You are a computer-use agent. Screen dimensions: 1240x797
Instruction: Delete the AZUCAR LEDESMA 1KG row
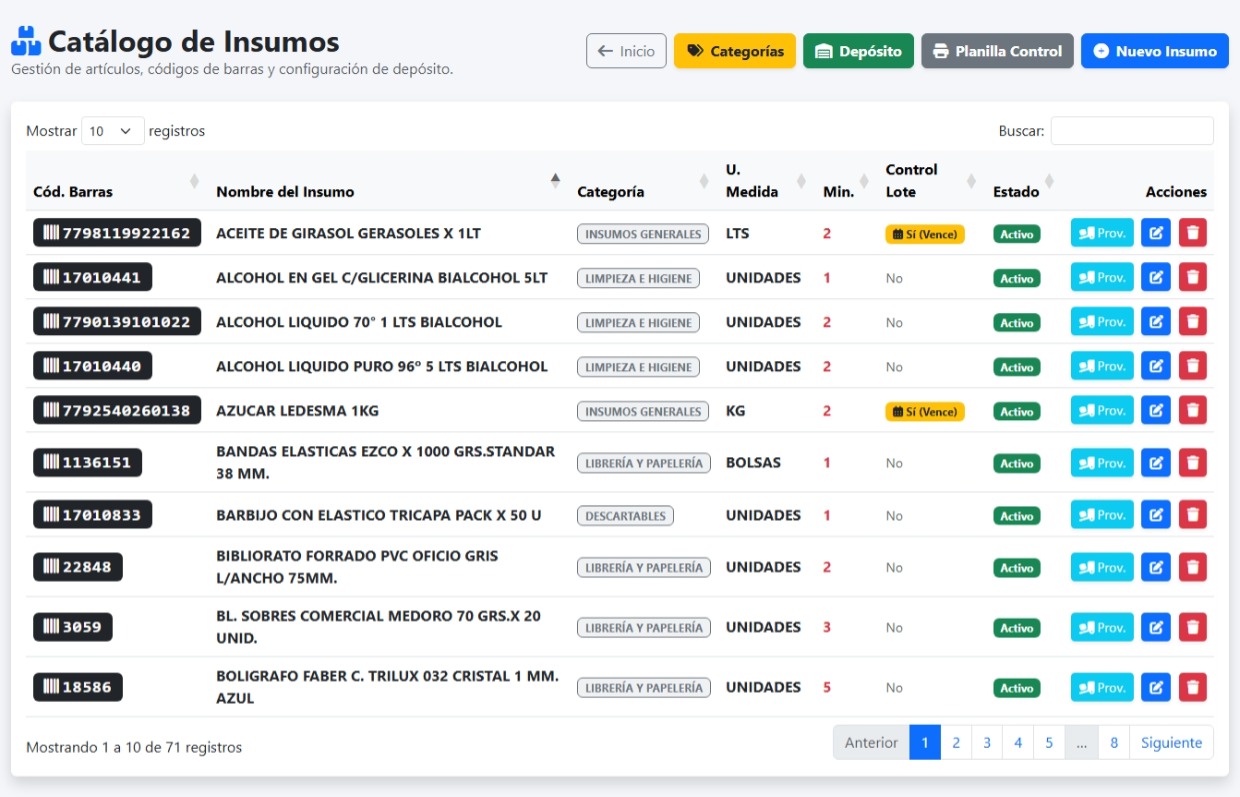point(1192,410)
